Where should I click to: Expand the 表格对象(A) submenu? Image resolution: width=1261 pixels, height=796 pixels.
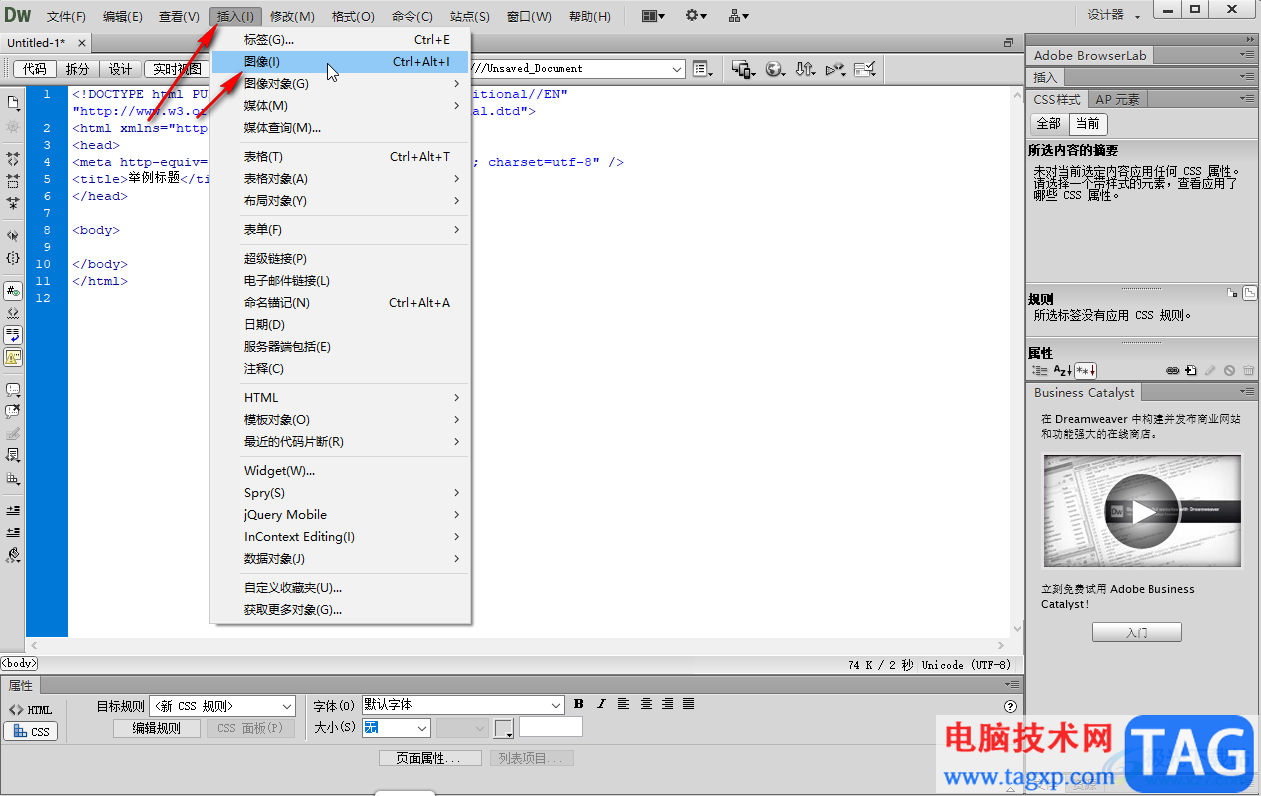(x=340, y=179)
